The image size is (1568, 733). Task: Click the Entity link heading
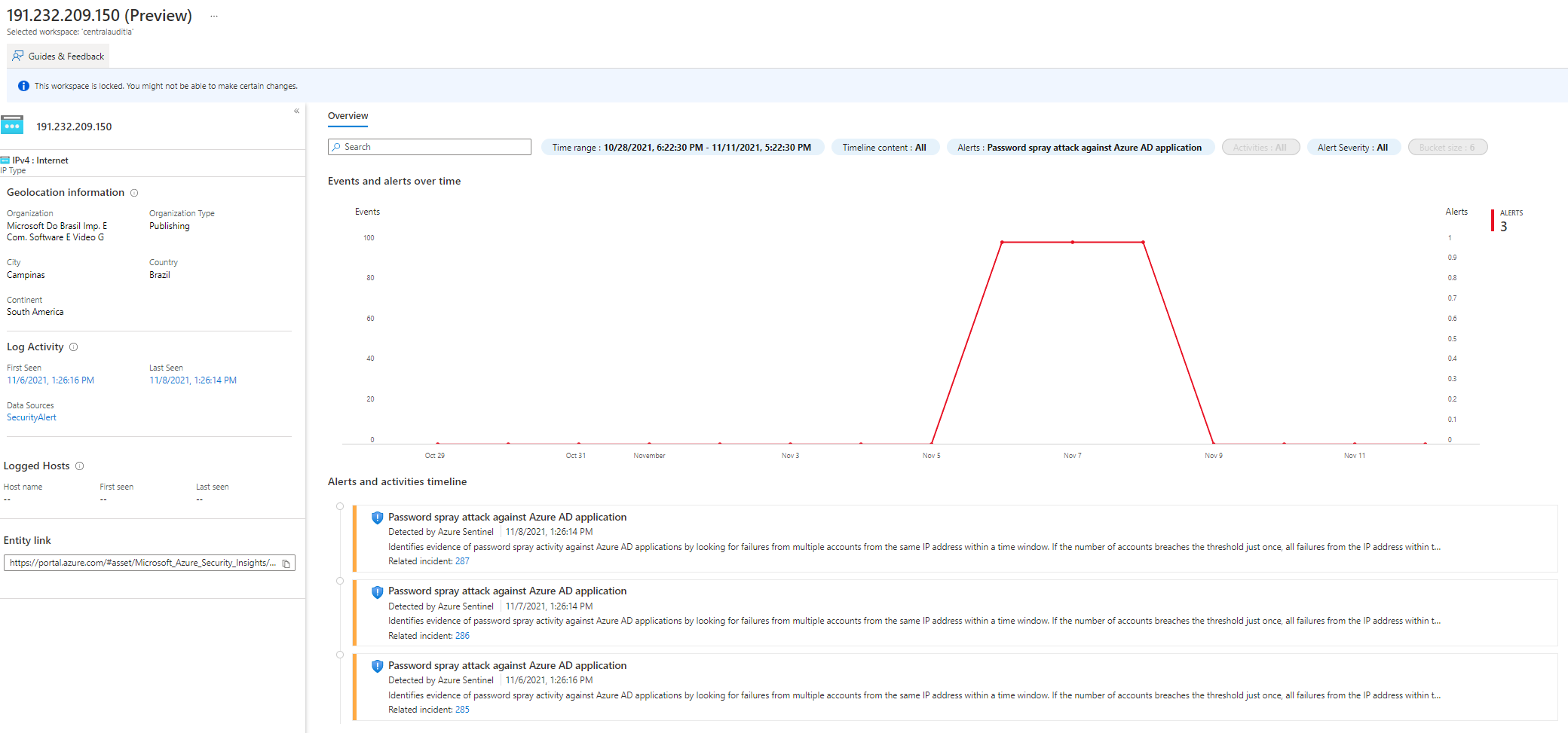27,541
